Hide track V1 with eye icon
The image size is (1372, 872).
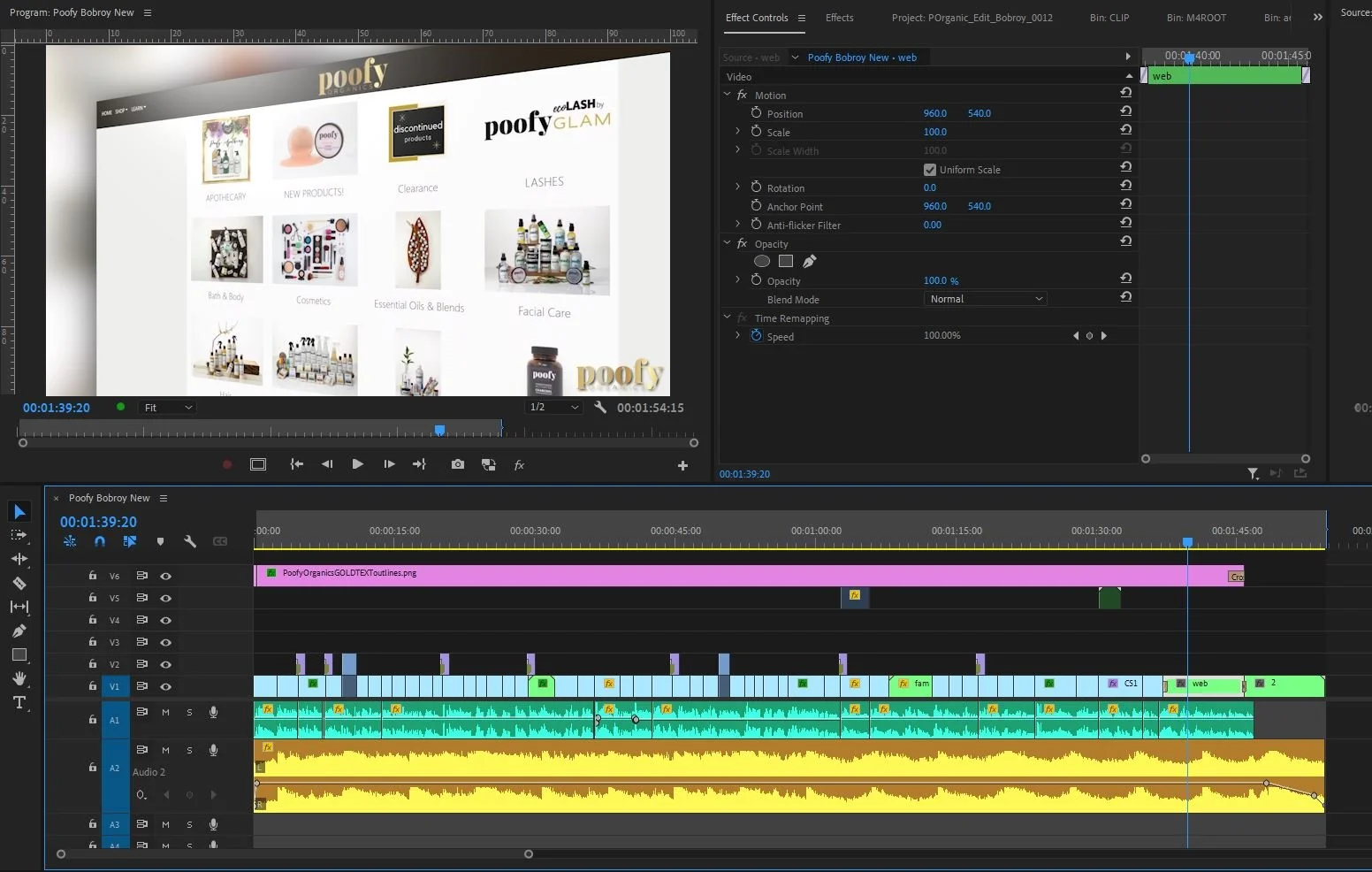pos(165,686)
